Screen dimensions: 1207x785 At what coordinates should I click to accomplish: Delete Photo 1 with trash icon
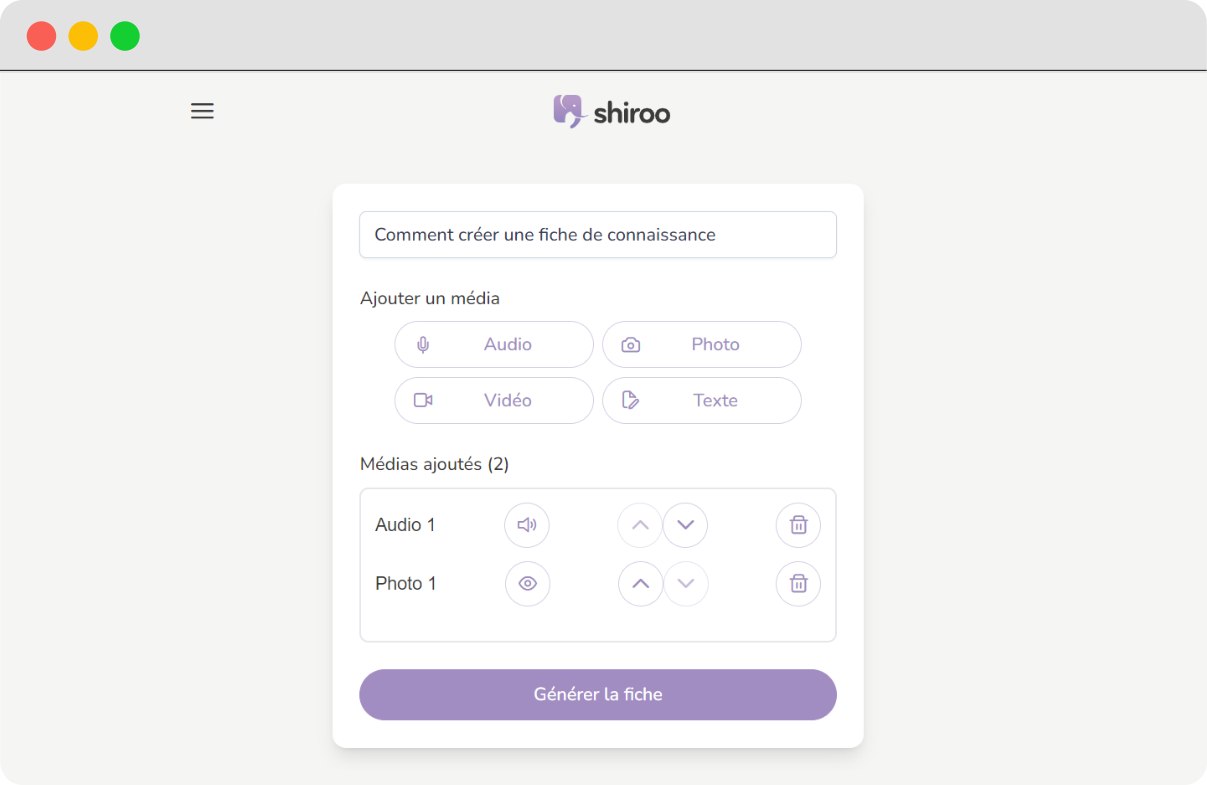(x=798, y=584)
